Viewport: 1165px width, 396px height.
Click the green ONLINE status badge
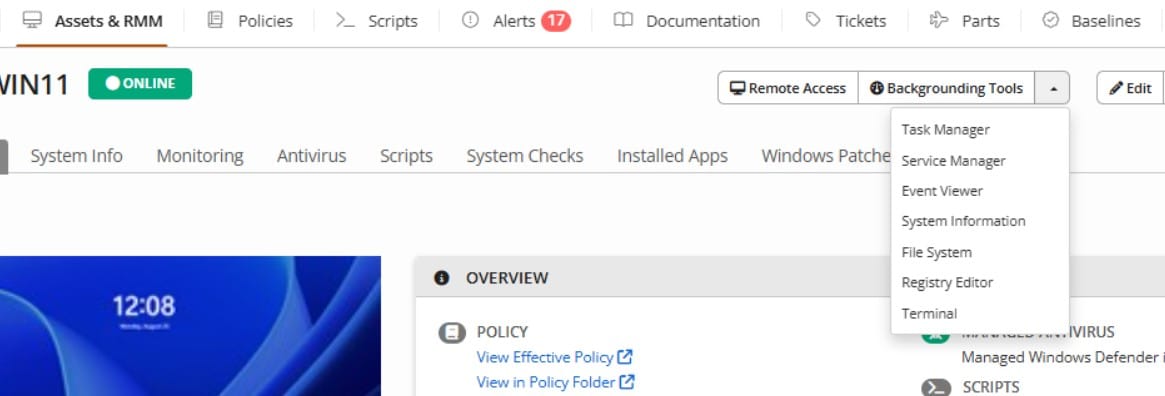[140, 84]
